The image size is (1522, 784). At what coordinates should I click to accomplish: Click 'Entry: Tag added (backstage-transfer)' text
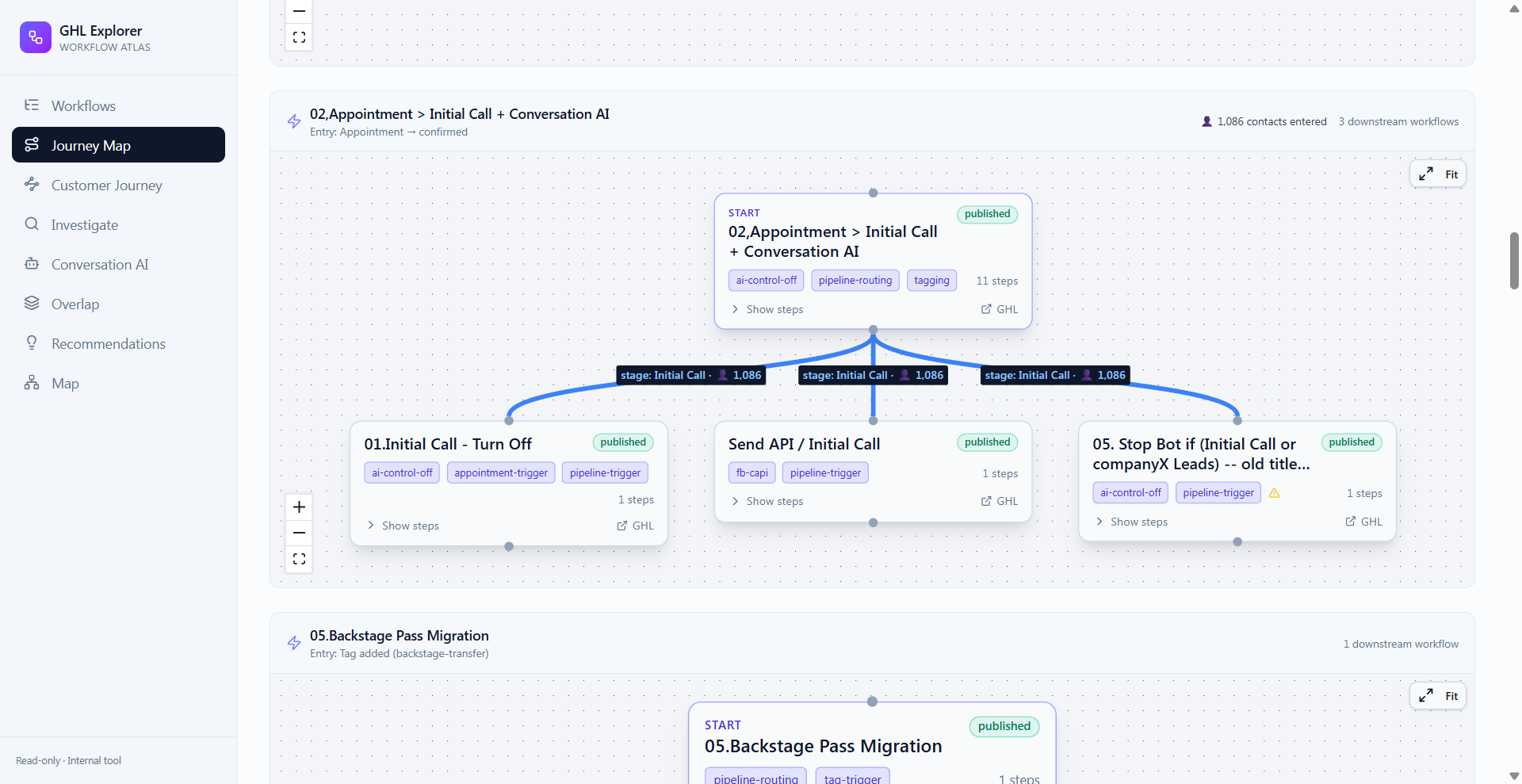pyautogui.click(x=400, y=654)
